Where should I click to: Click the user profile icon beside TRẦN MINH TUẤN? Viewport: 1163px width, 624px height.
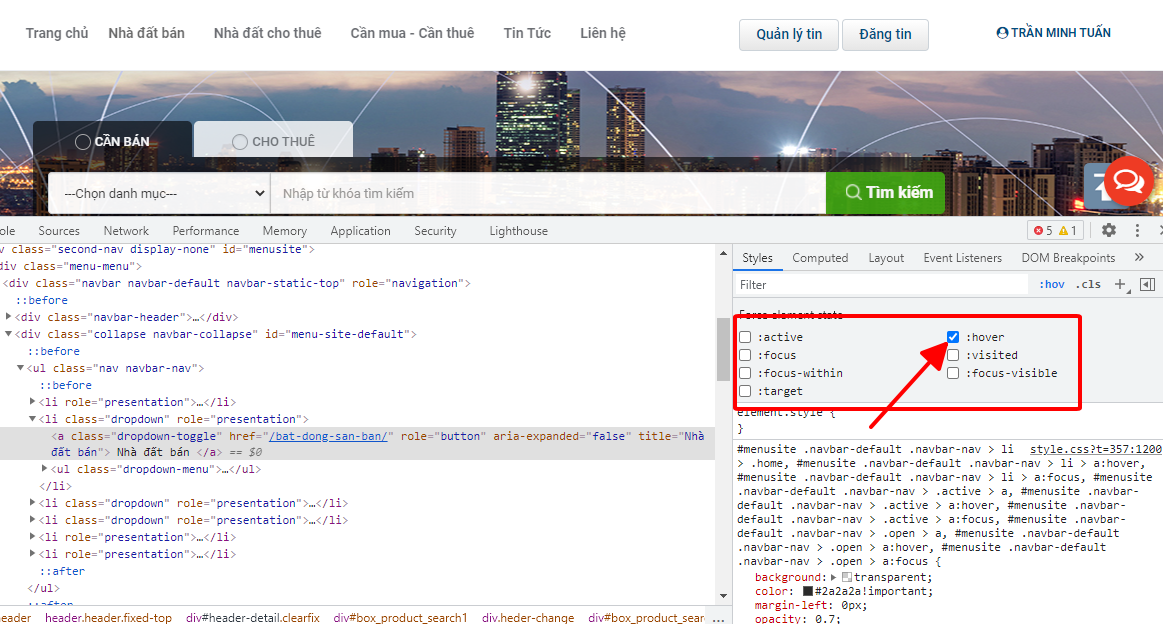point(1002,33)
